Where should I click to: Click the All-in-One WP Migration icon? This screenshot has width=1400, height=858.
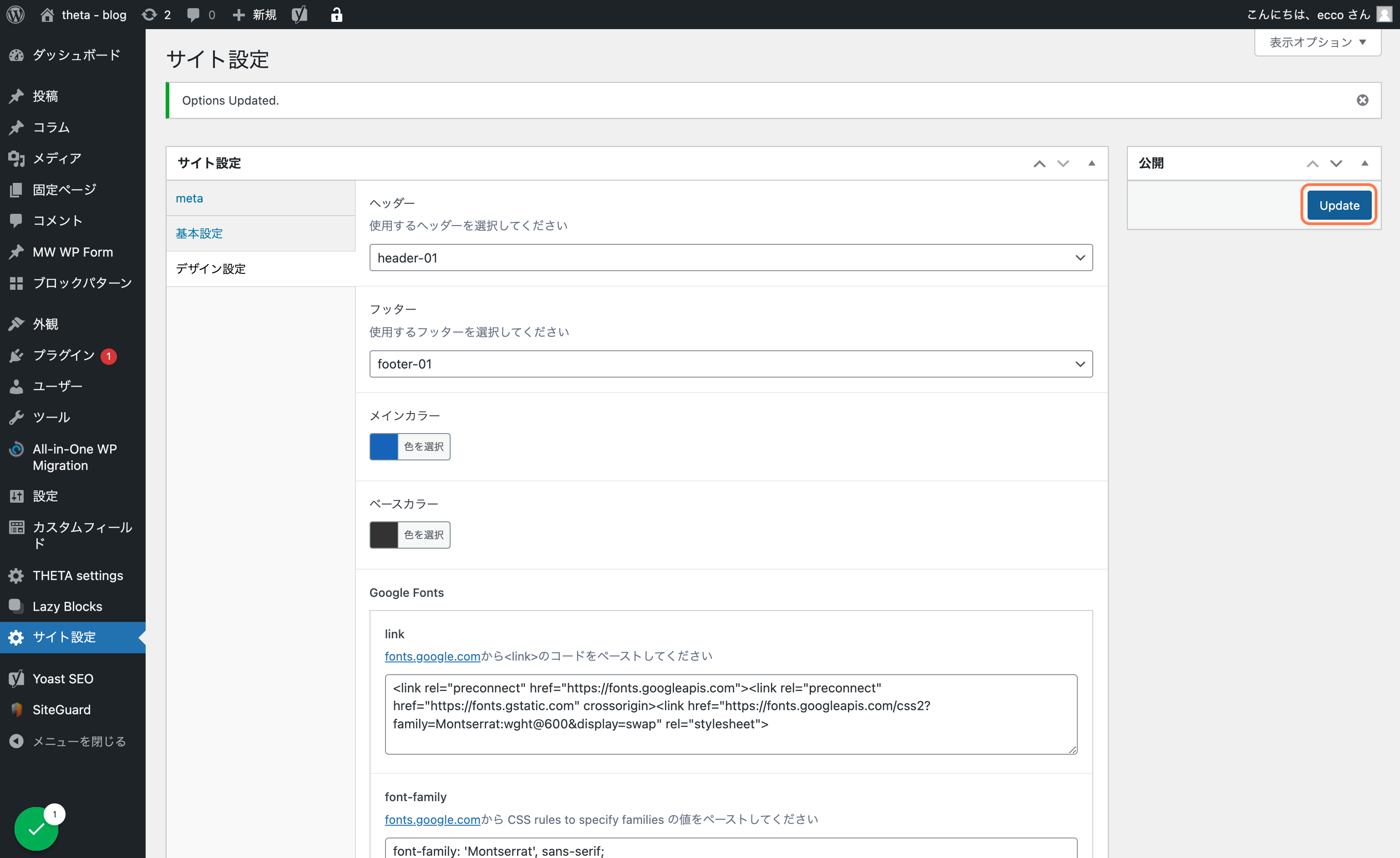pos(16,449)
